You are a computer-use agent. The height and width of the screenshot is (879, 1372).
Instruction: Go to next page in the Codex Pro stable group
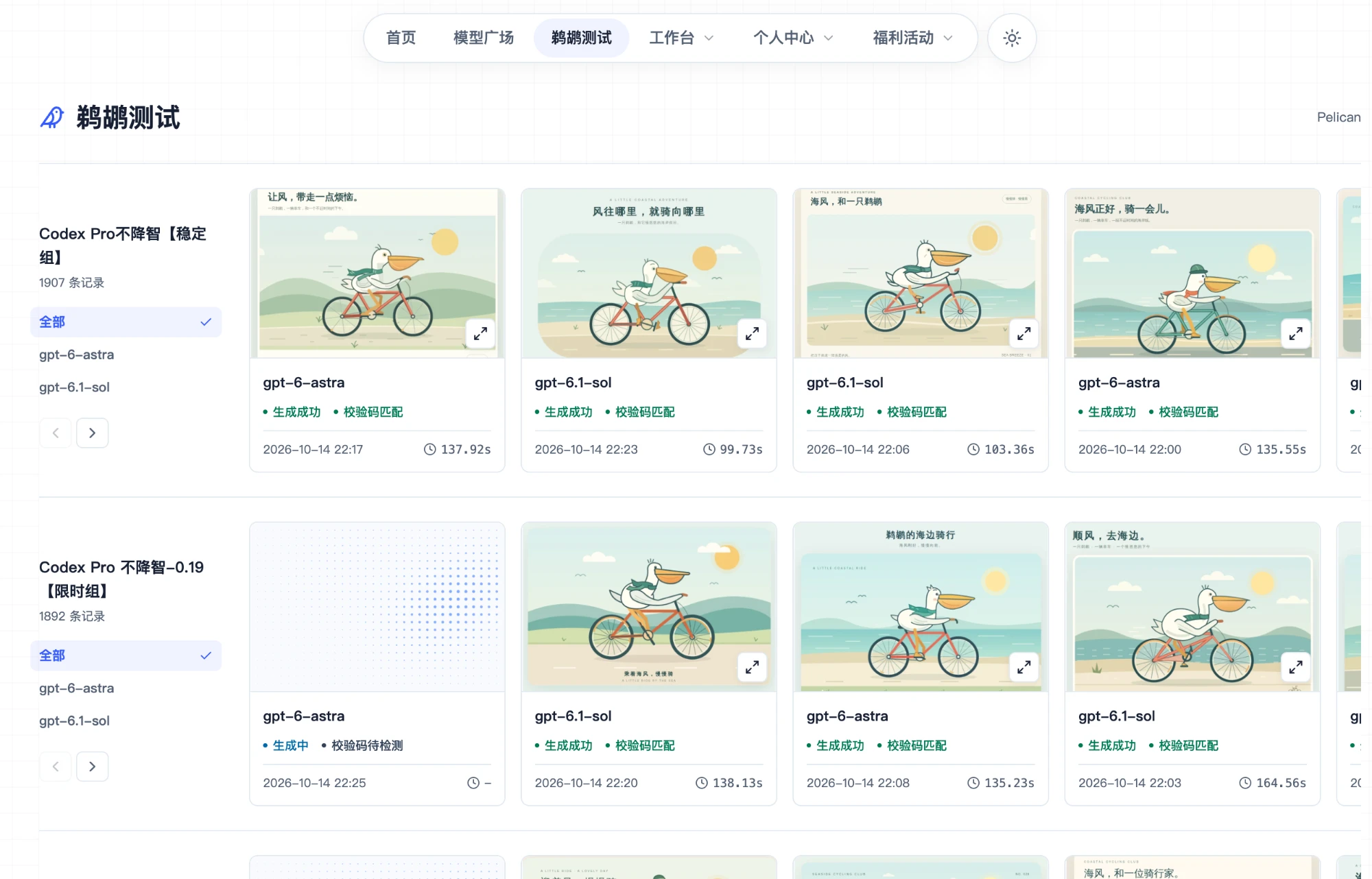click(93, 433)
